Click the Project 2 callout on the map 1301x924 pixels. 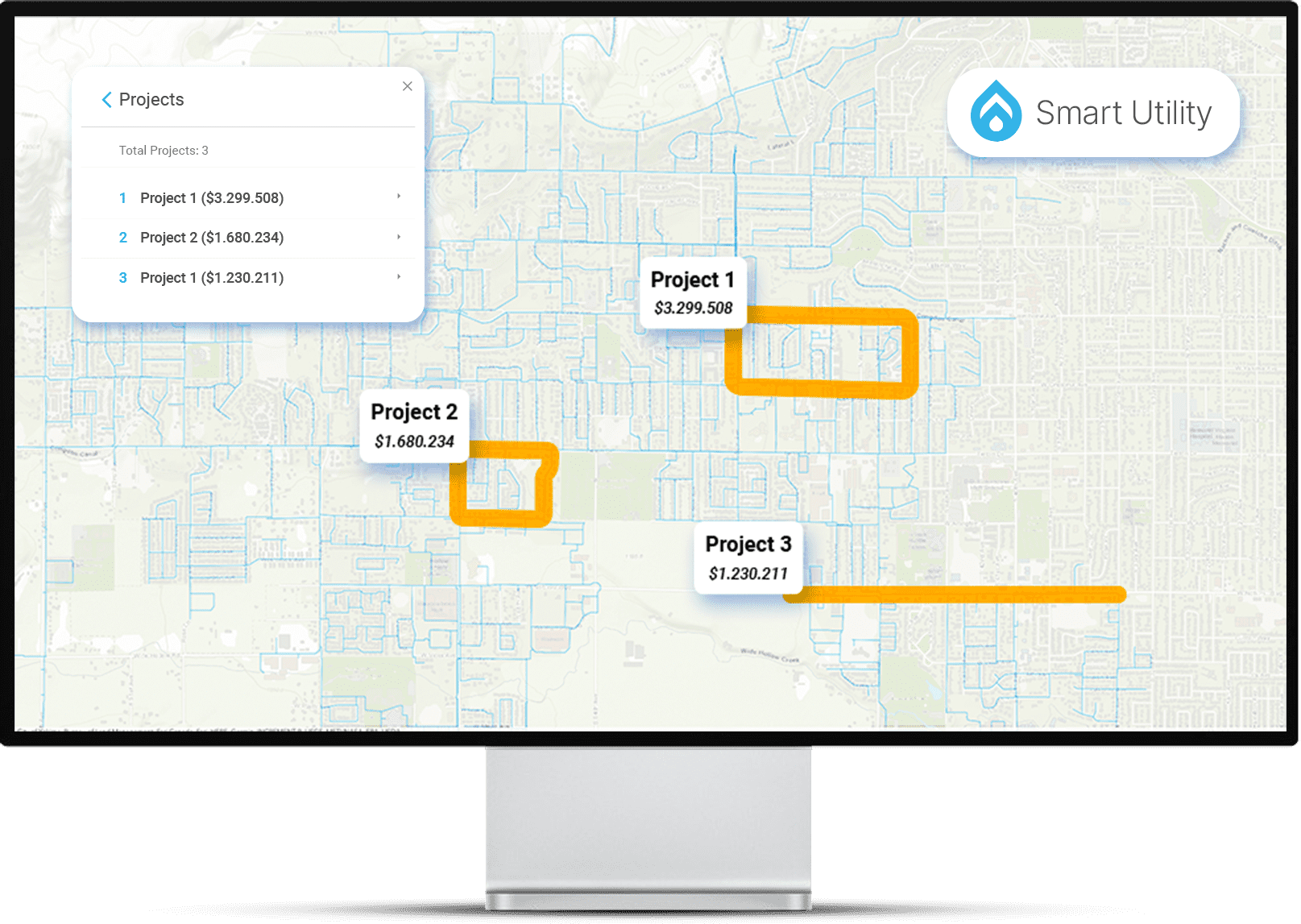coord(414,425)
